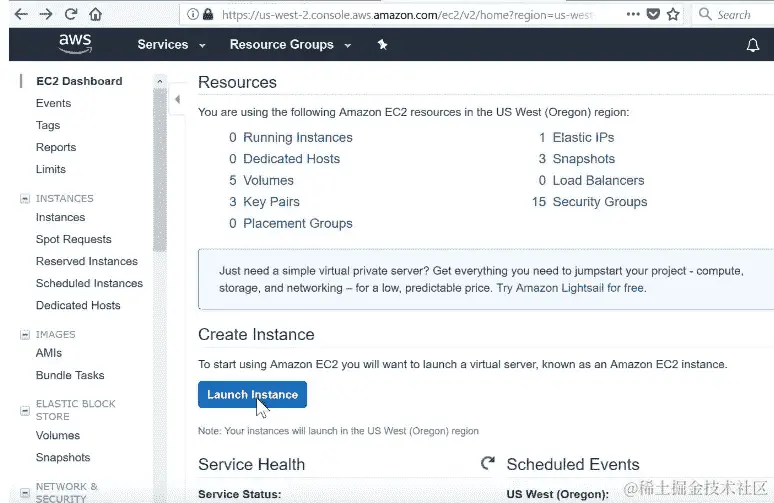
Task: Click the US West (Oregon) region note
Action: (x=338, y=431)
